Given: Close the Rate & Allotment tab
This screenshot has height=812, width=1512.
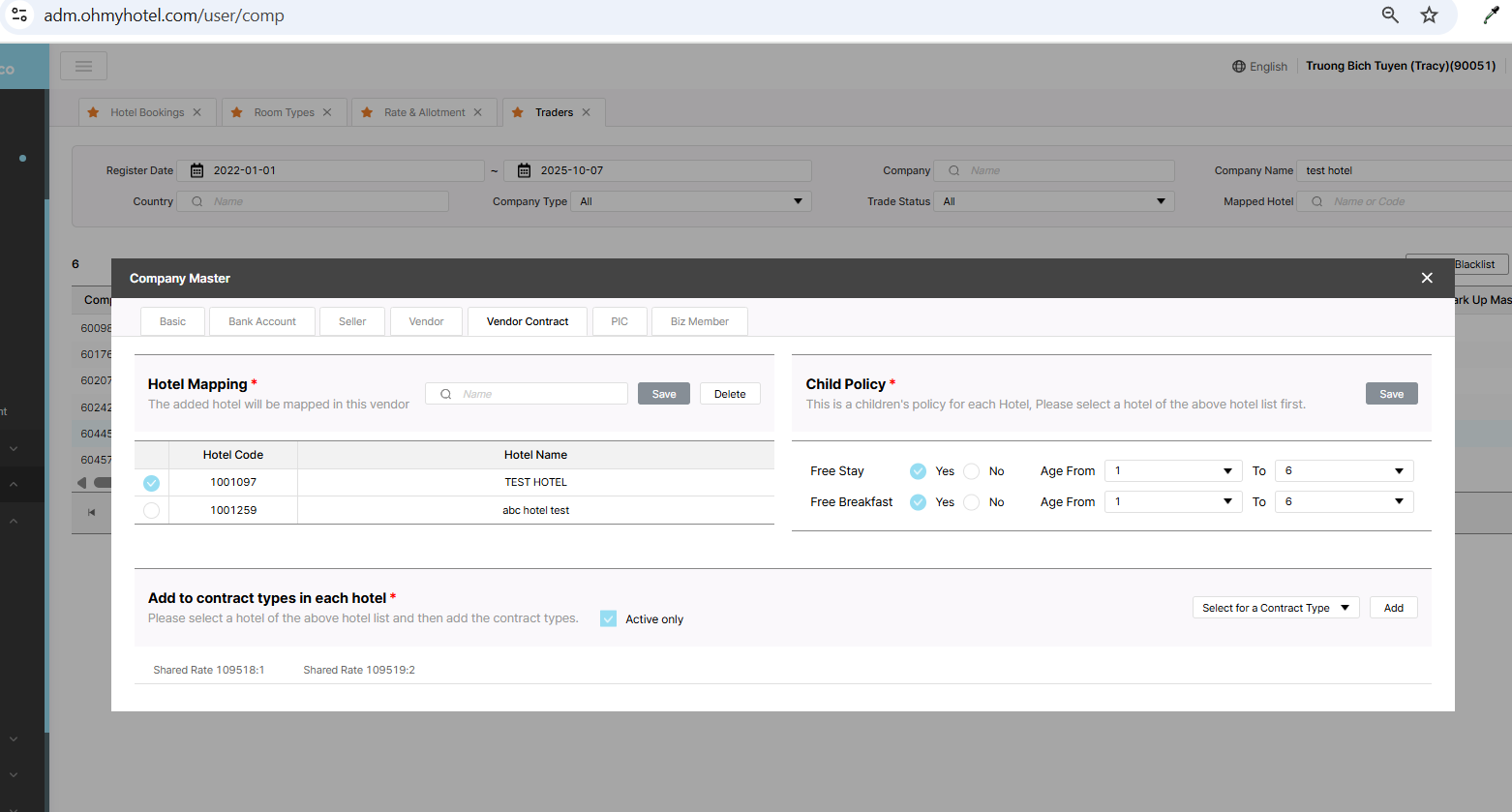Looking at the screenshot, I should tap(478, 112).
